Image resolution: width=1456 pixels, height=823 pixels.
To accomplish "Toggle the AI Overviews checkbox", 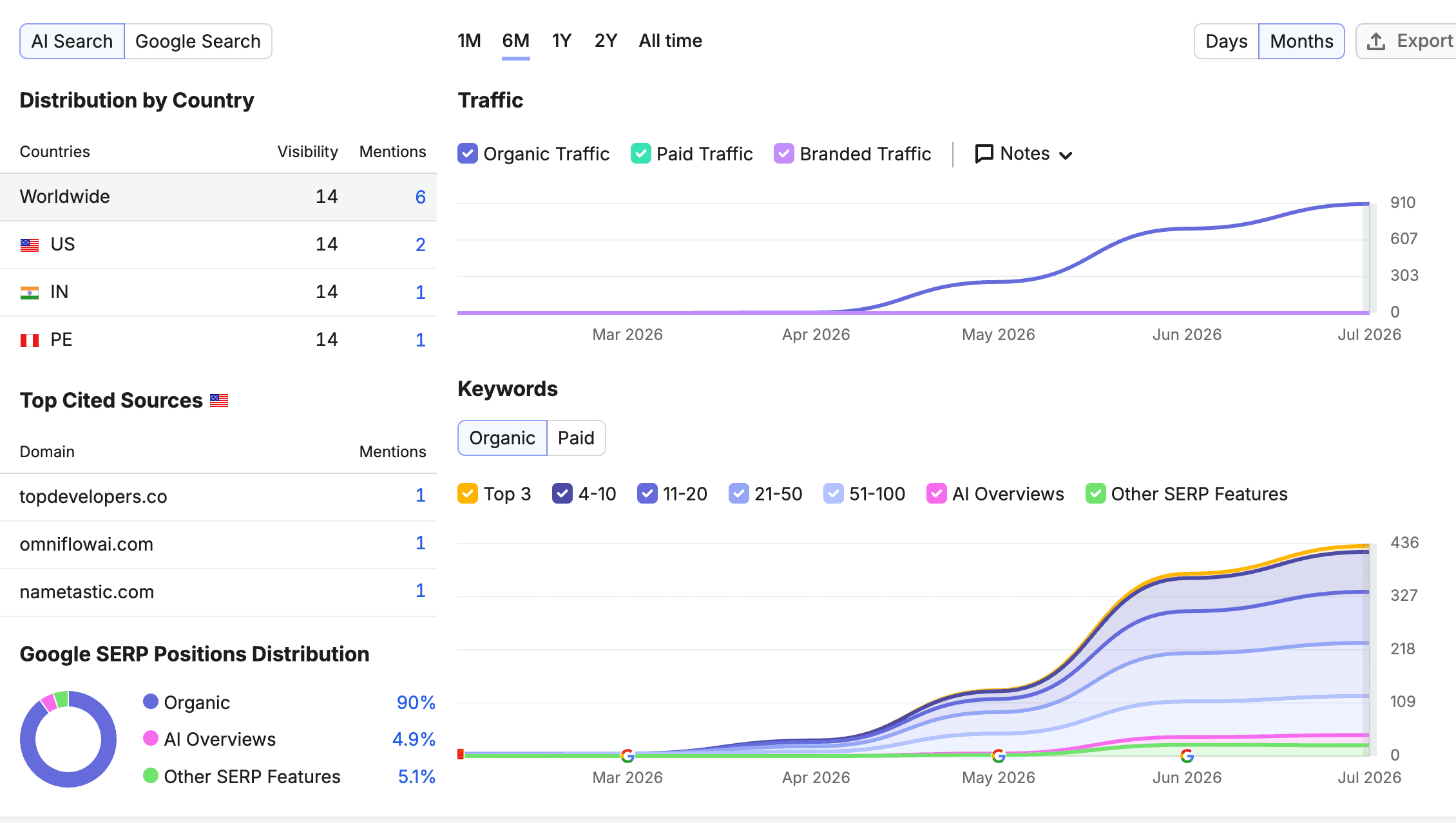I will (x=936, y=493).
